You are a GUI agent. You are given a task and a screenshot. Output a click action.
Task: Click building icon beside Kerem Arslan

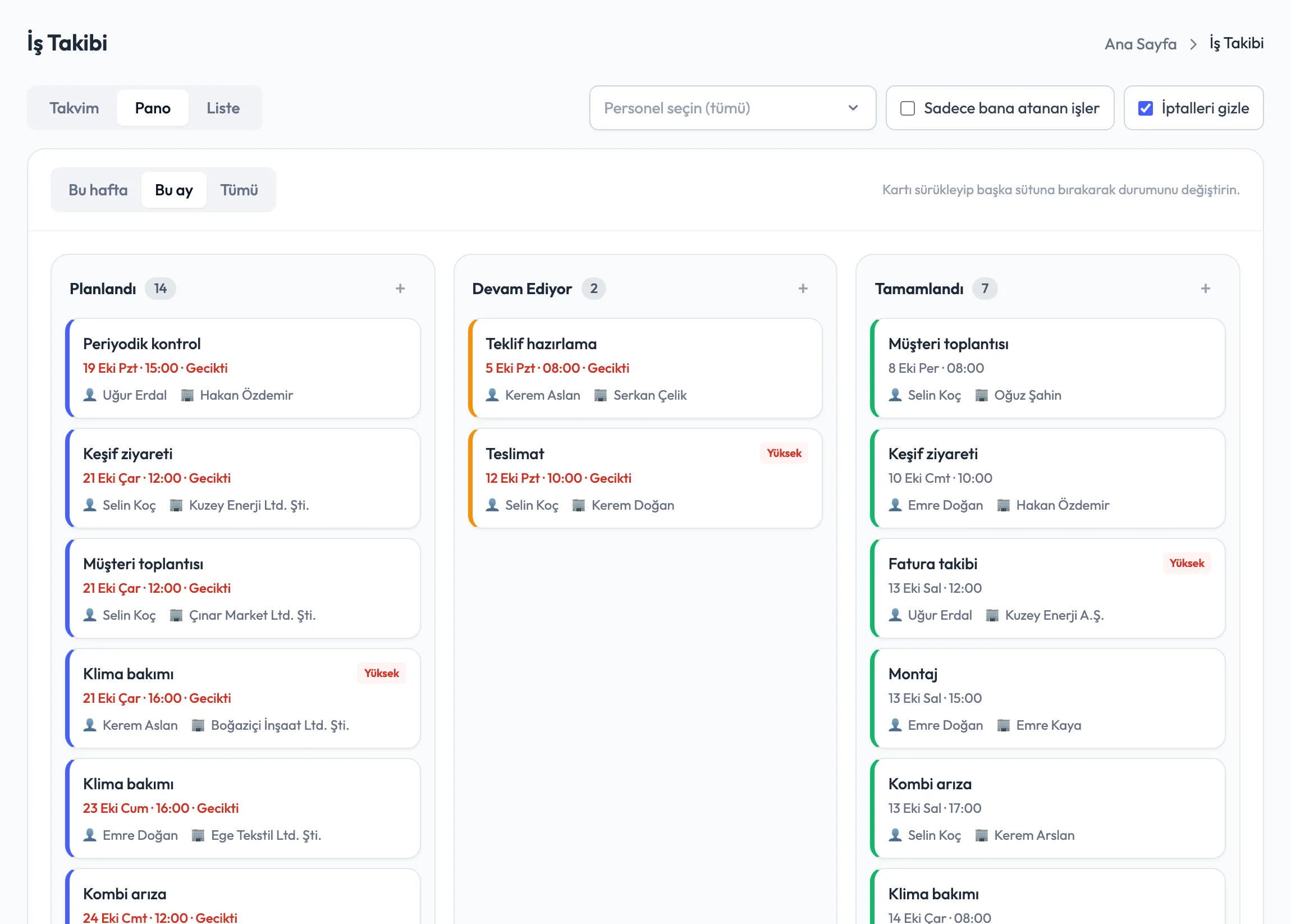coord(982,835)
